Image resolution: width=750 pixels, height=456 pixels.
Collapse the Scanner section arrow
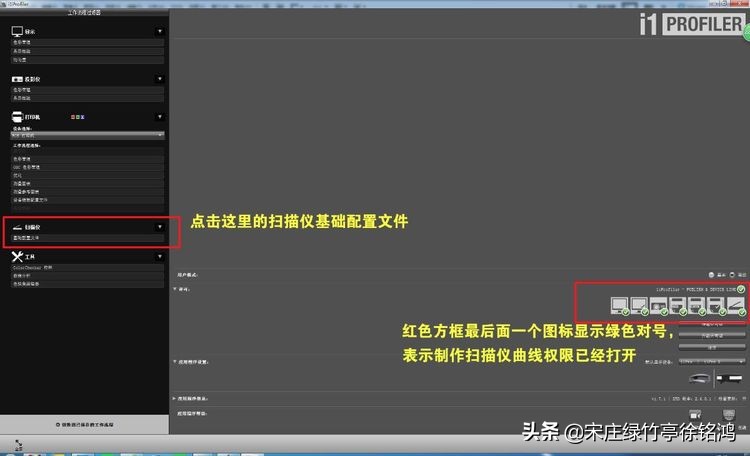click(160, 227)
